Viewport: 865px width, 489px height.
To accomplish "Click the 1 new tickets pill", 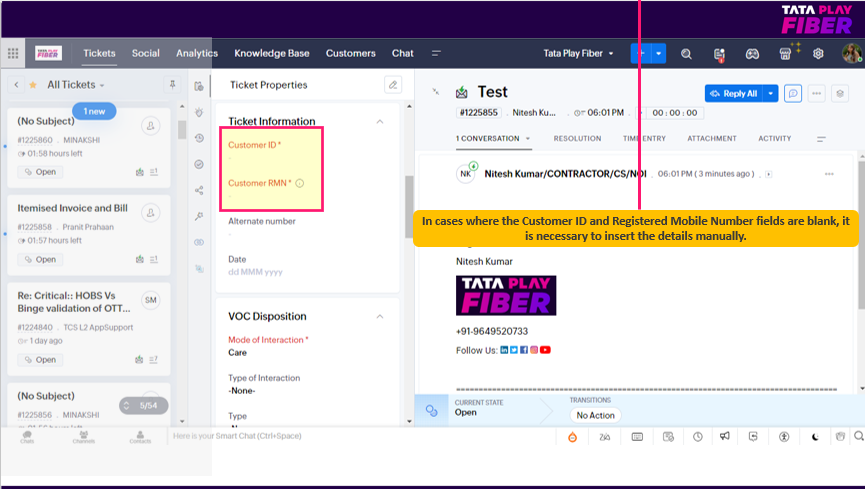I will [x=94, y=111].
